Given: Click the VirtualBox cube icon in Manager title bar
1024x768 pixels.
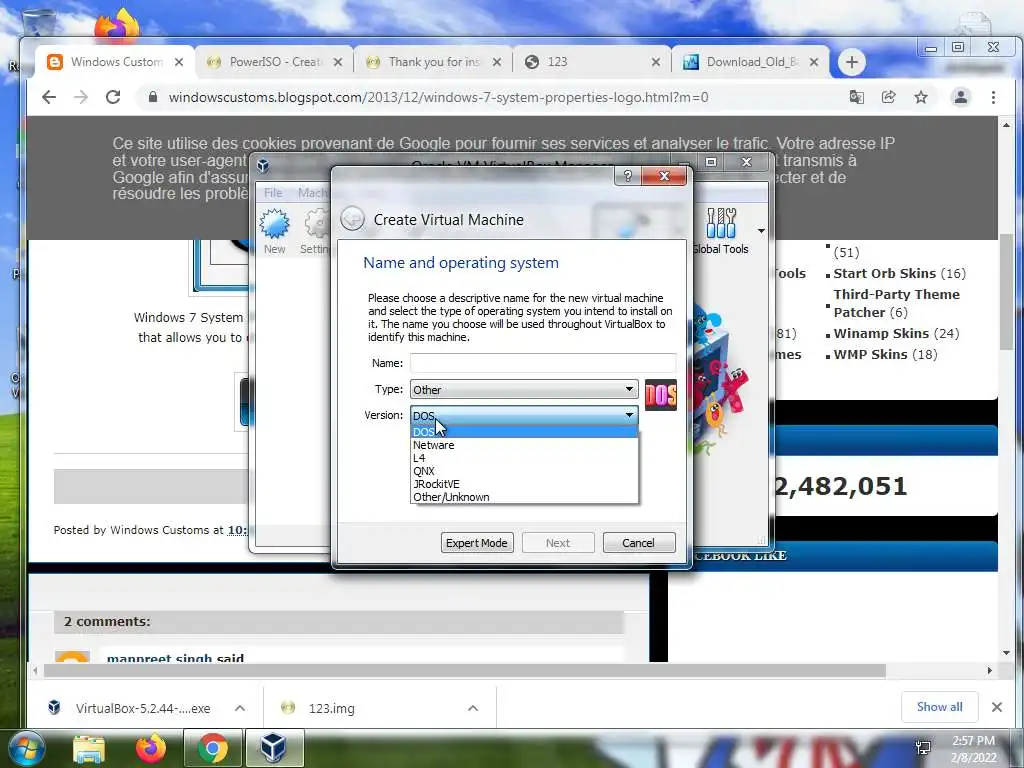Looking at the screenshot, I should [263, 166].
